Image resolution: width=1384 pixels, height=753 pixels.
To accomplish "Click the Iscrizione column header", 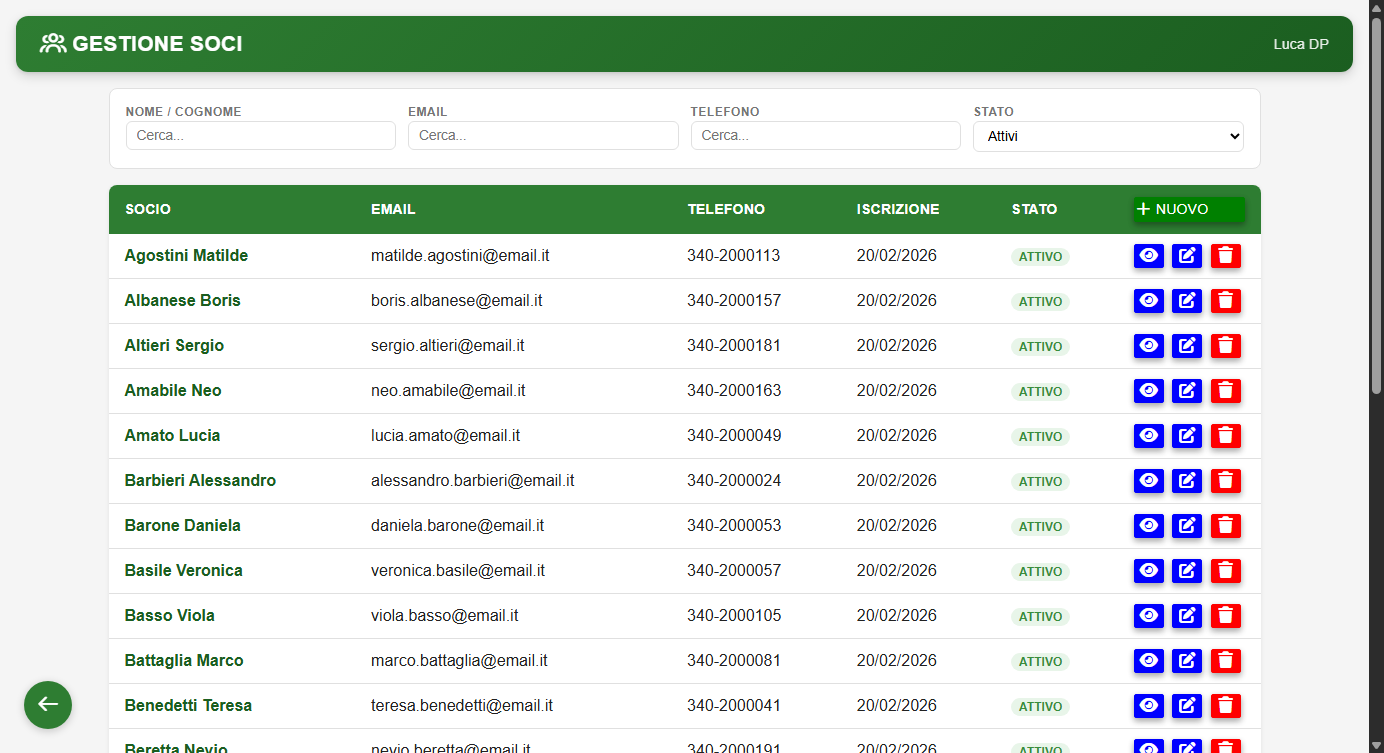I will coord(898,209).
